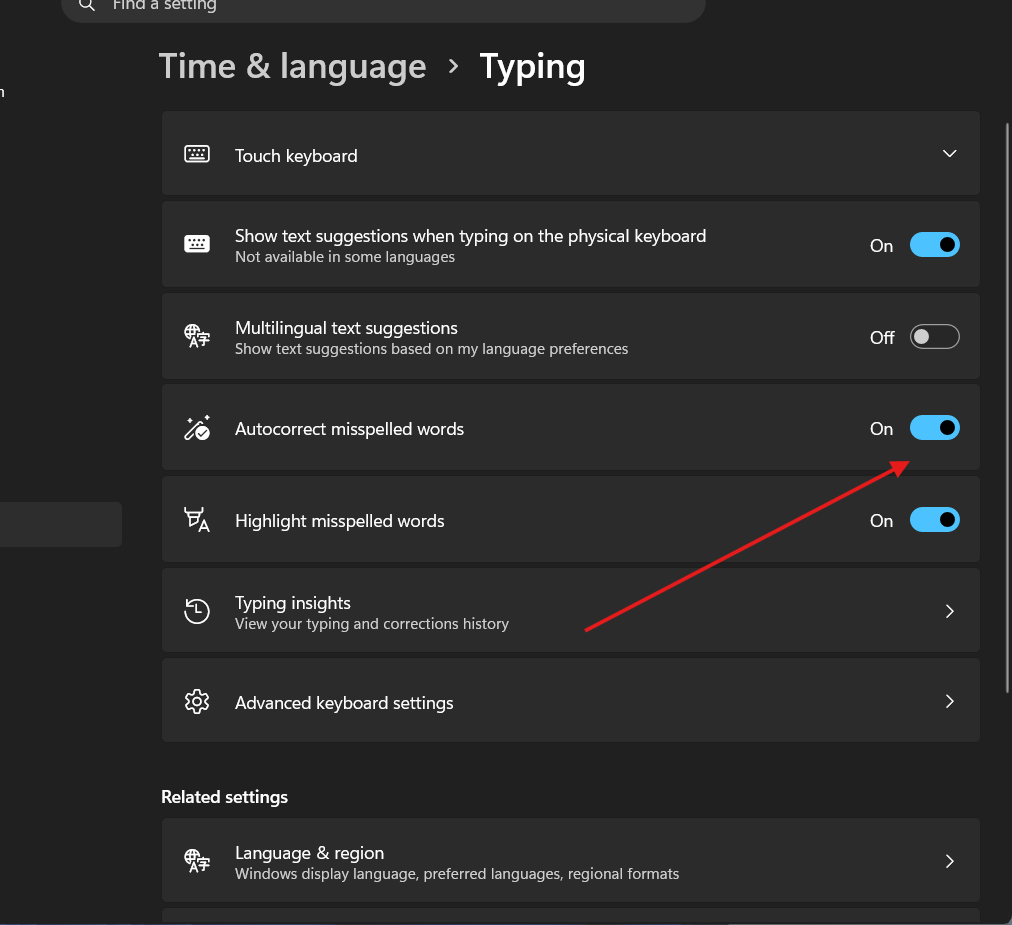Turn off Highlight misspelled words toggle
Viewport: 1012px width, 925px height.
coord(935,520)
